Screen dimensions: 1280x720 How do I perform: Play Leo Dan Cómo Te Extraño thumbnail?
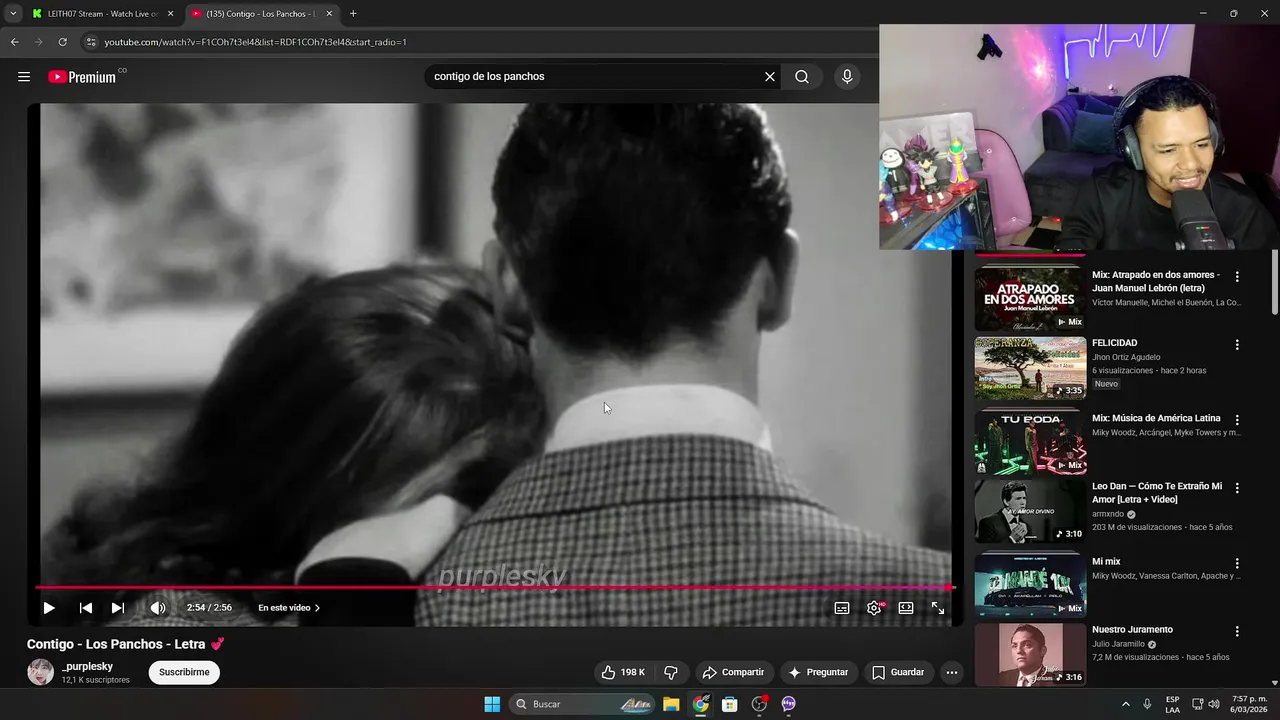click(1030, 511)
